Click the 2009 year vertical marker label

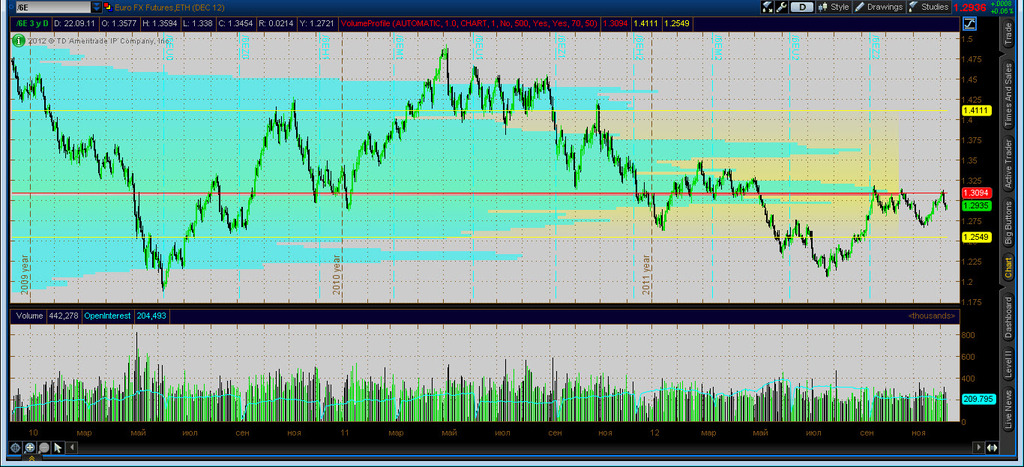point(25,274)
